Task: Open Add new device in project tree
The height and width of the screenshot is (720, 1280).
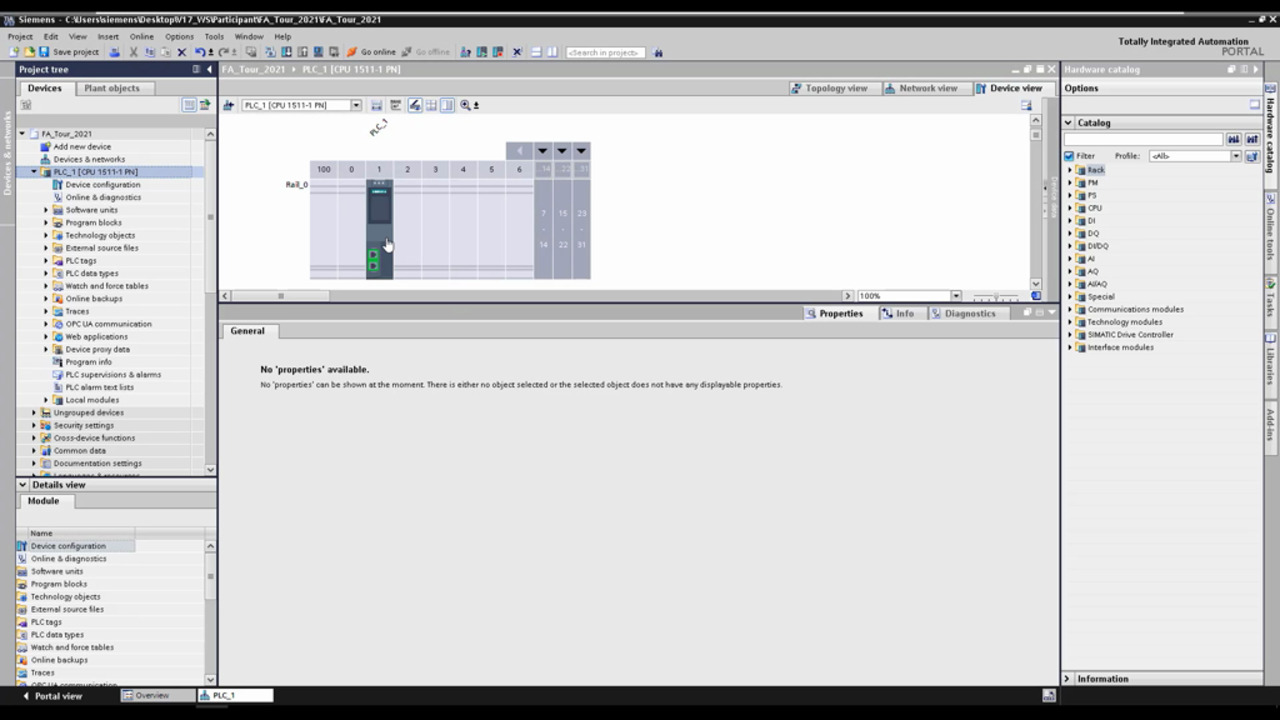Action: pyautogui.click(x=81, y=146)
